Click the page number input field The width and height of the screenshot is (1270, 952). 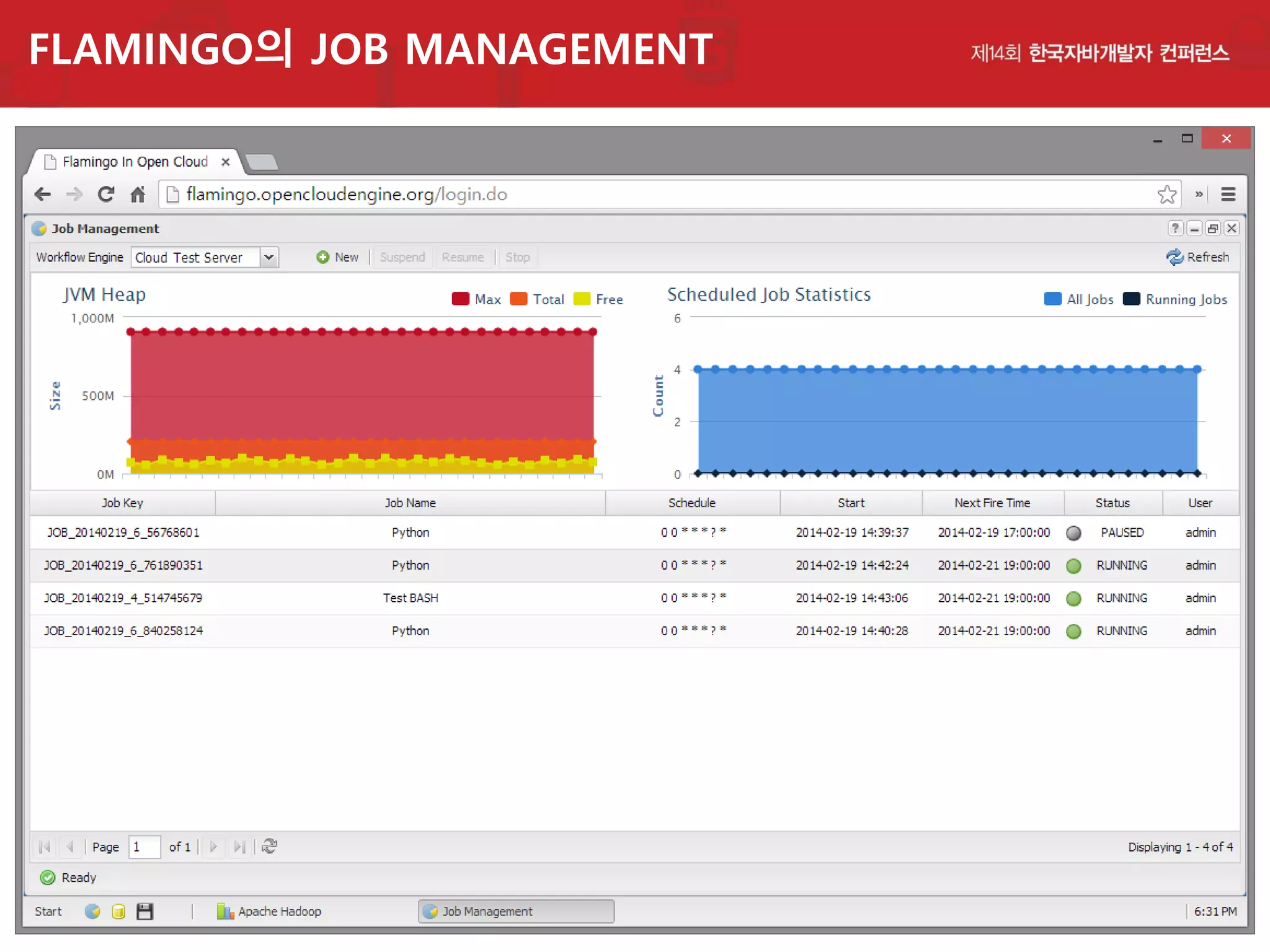pyautogui.click(x=144, y=847)
